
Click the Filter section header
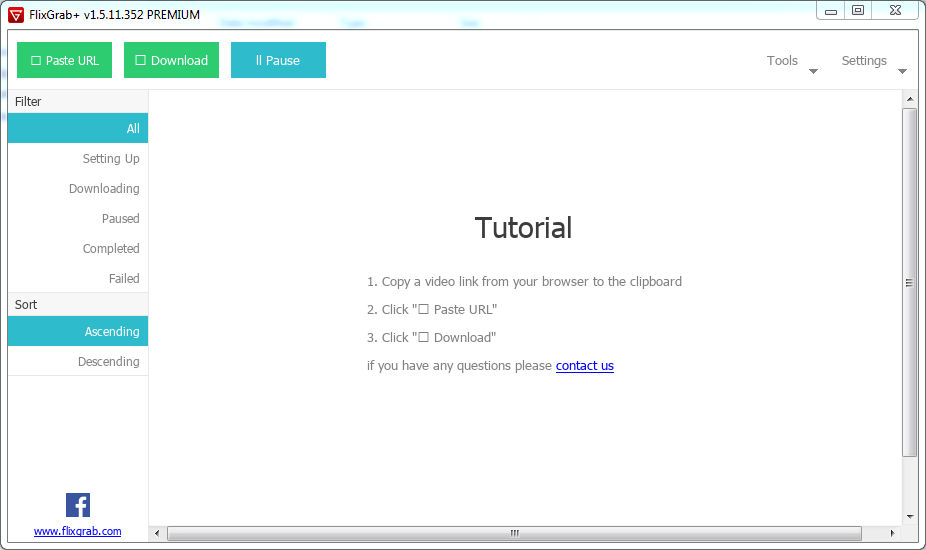coord(78,102)
